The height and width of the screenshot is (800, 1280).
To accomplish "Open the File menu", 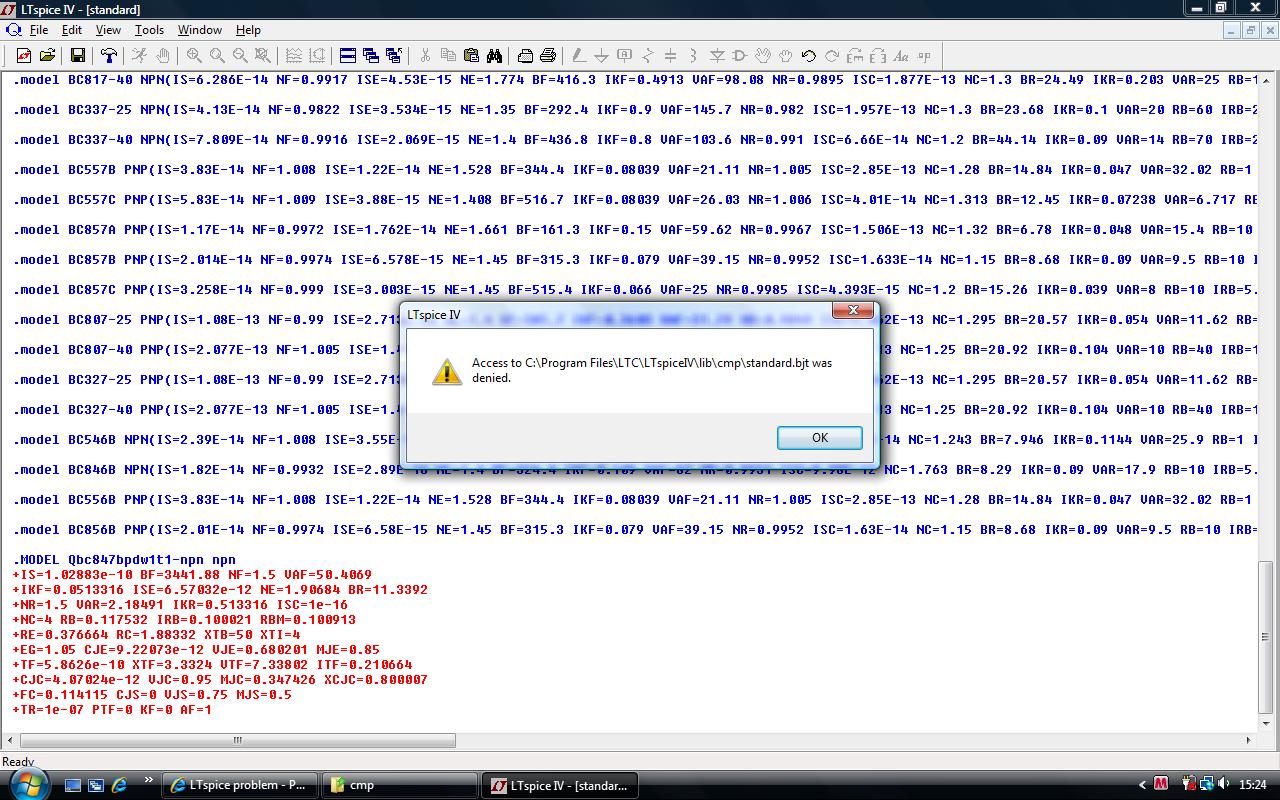I will coord(39,30).
